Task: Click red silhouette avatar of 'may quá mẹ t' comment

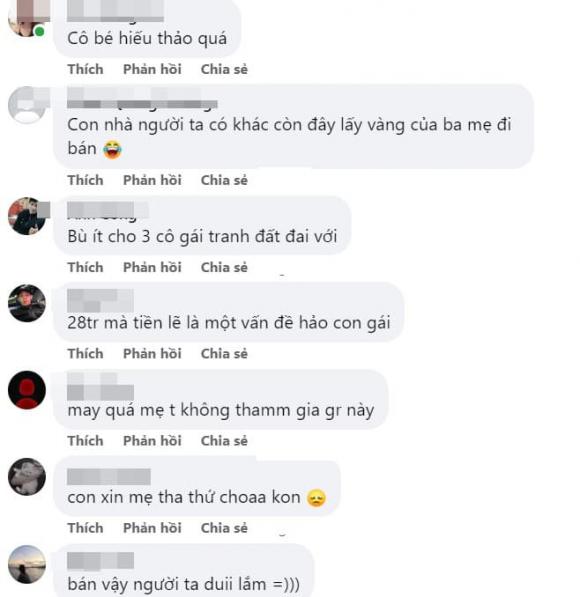Action: coord(27,390)
